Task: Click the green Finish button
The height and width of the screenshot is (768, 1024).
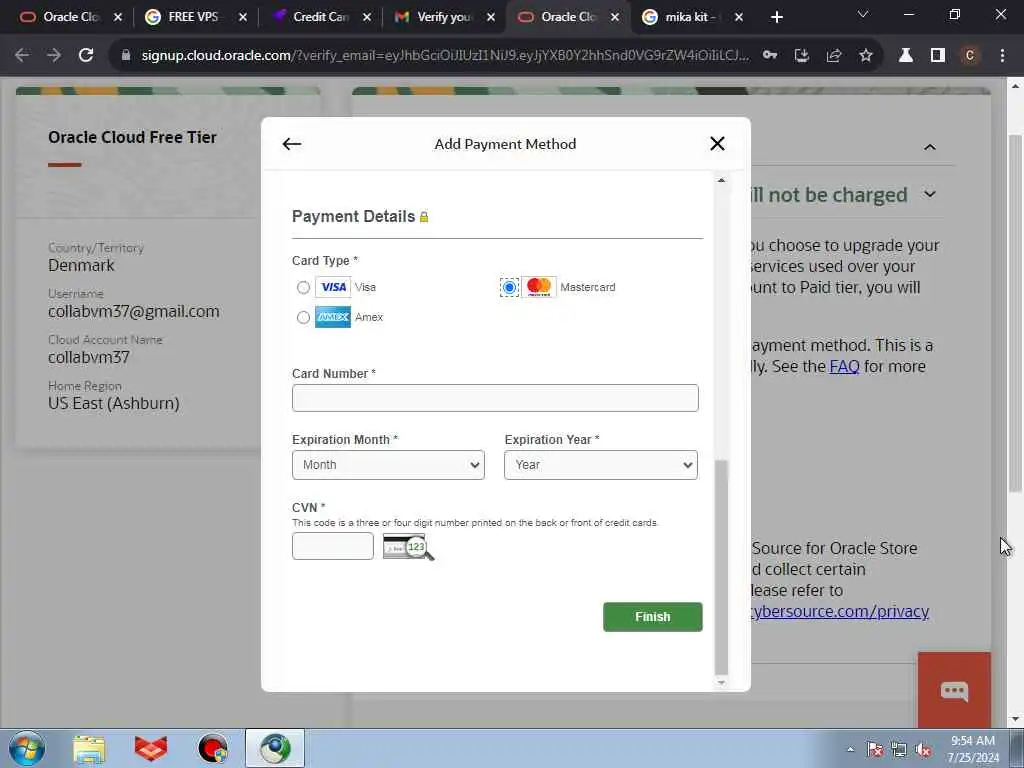Action: (652, 616)
